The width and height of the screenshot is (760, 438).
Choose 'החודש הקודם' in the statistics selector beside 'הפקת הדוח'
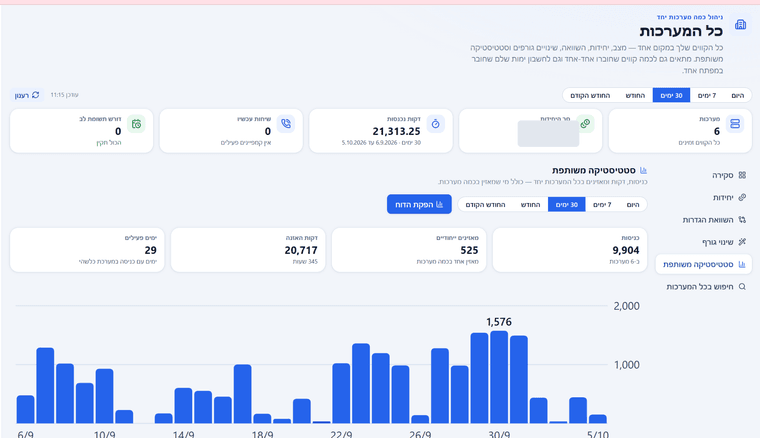(x=485, y=204)
